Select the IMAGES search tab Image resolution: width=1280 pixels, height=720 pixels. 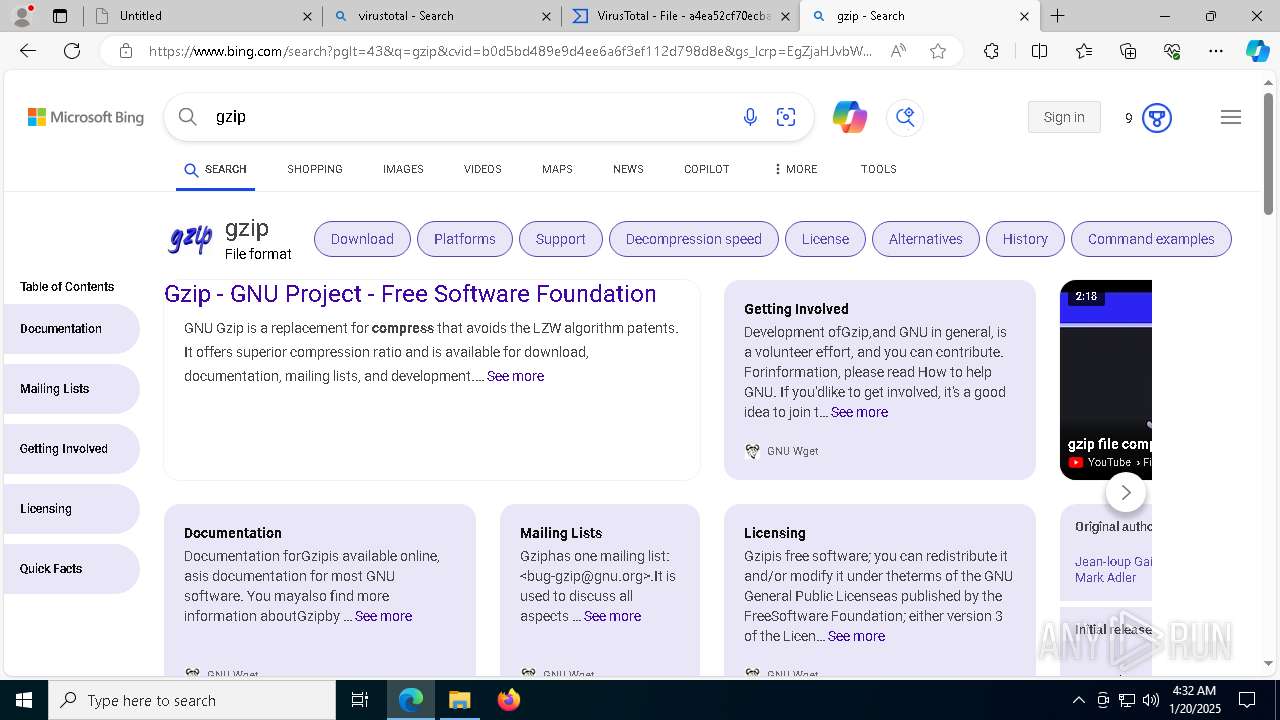tap(403, 169)
